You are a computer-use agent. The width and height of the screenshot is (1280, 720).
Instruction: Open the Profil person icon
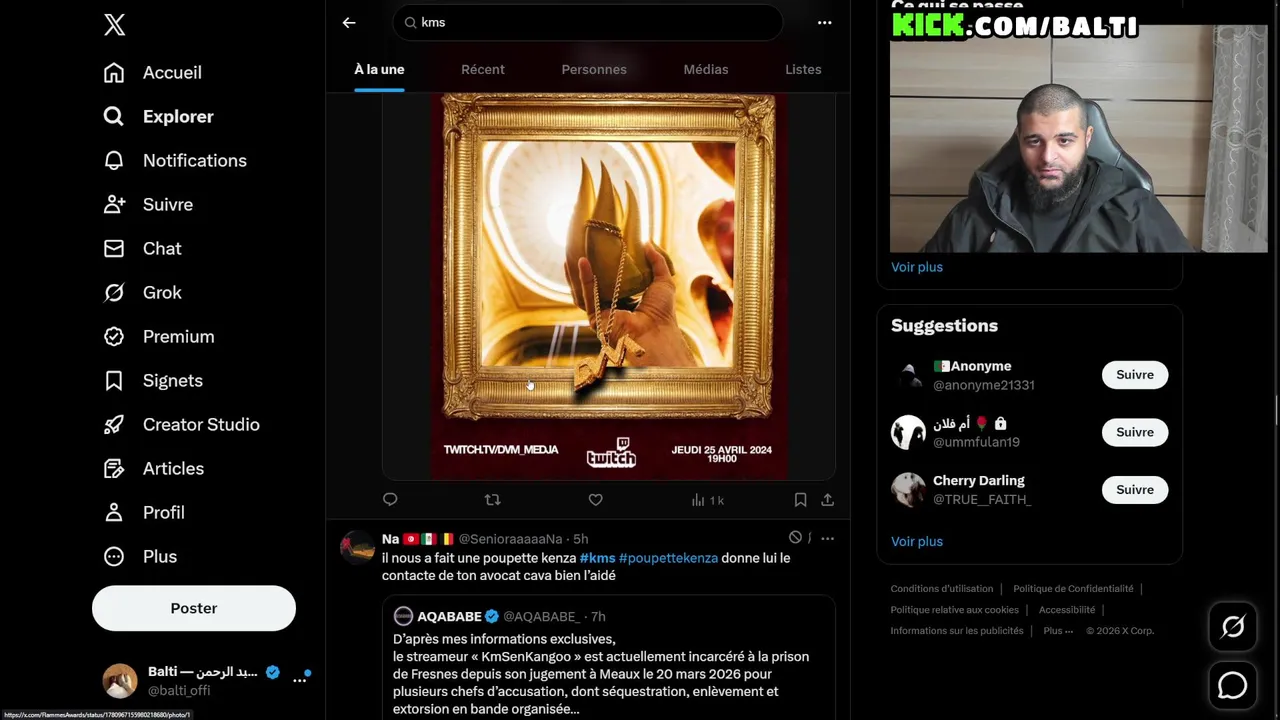click(x=114, y=513)
